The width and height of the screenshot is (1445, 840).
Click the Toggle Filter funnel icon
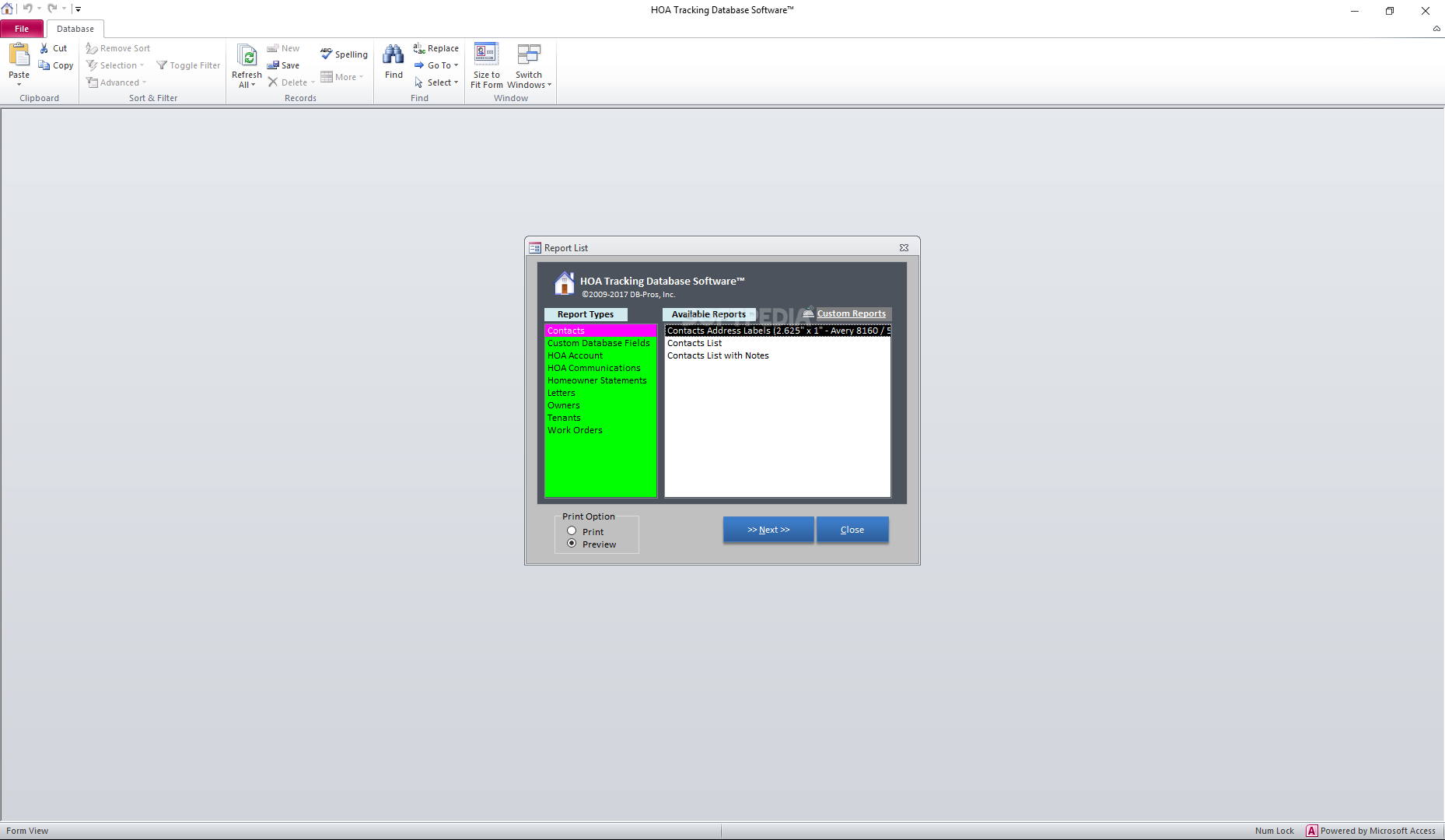162,65
